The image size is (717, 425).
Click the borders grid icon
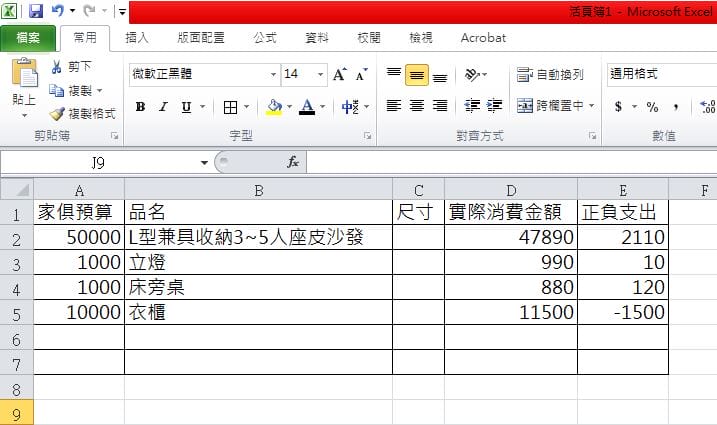tap(230, 108)
